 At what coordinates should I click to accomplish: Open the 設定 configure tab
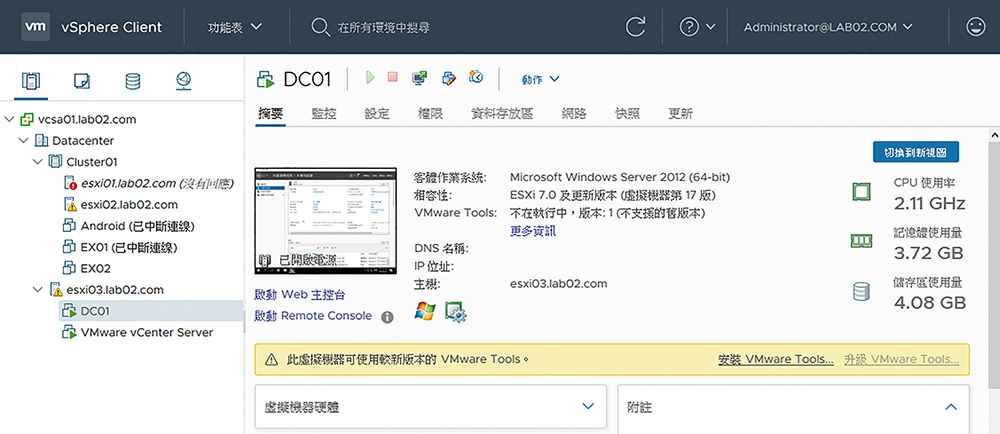click(x=377, y=114)
